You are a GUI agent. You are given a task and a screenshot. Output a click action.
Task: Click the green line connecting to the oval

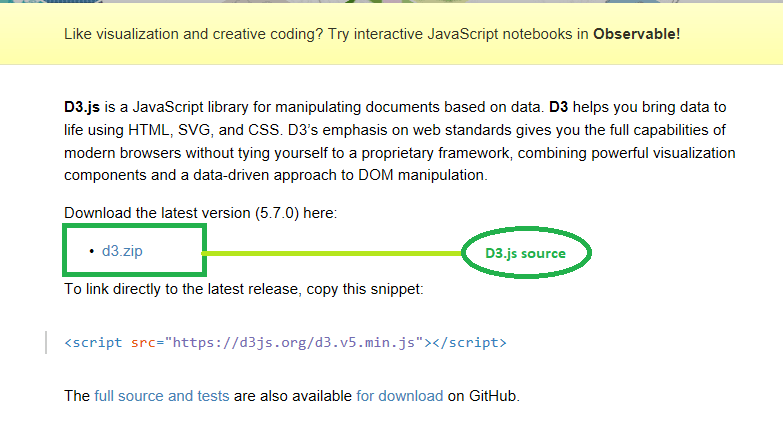[x=330, y=253]
